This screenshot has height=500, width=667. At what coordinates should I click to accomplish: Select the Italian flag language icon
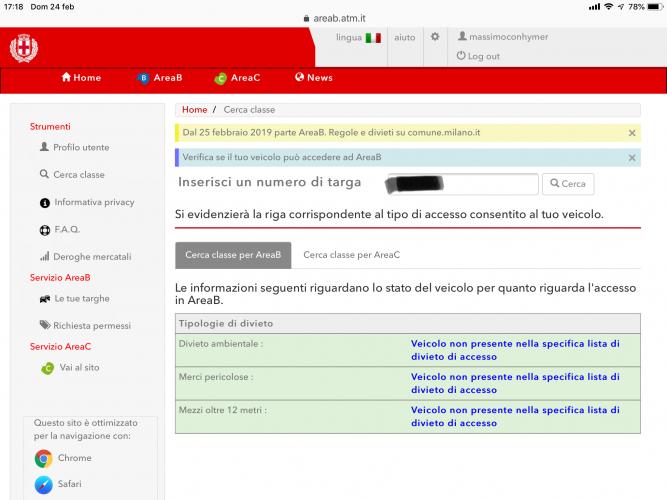pos(373,38)
